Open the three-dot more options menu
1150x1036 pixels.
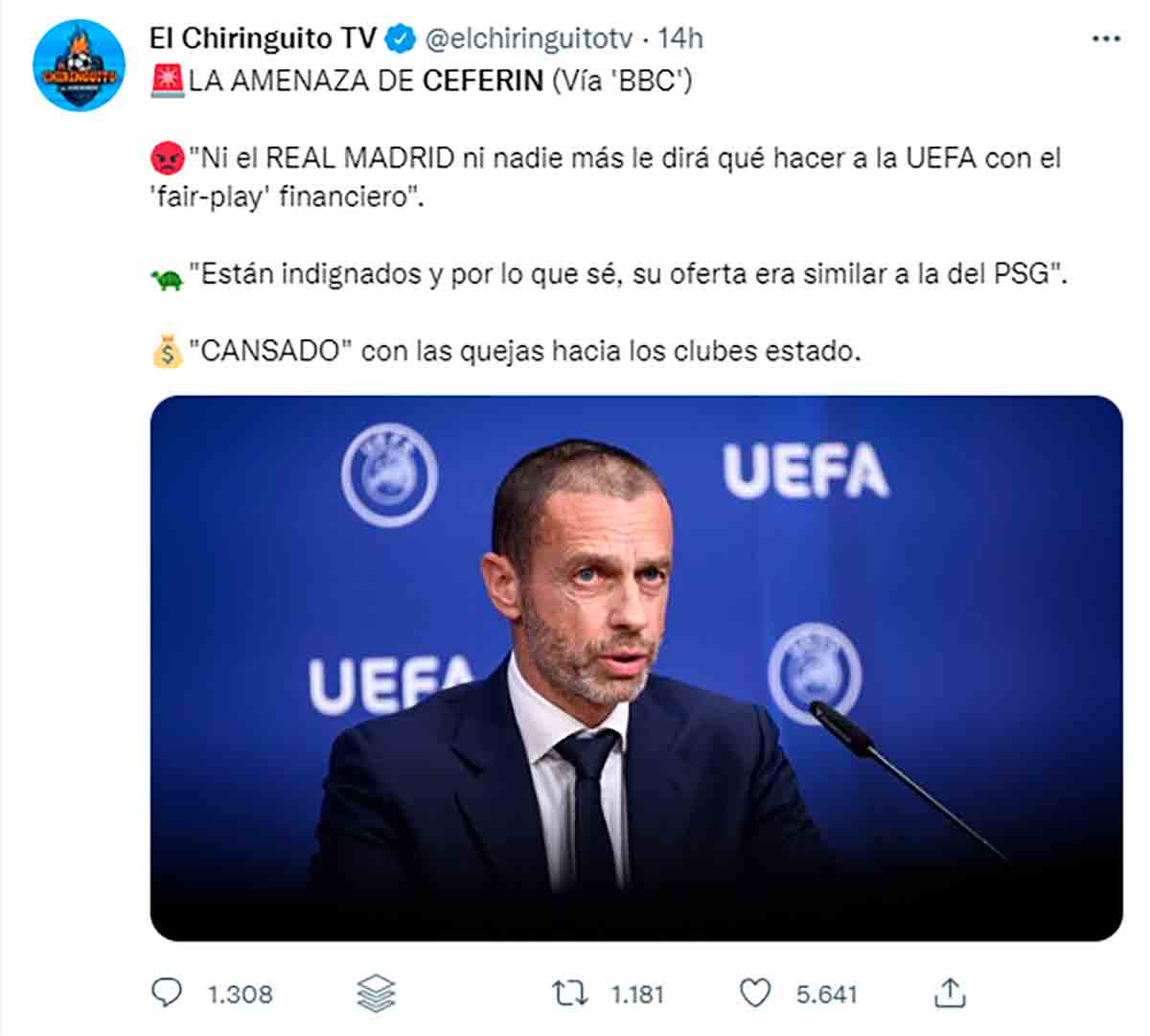pos(1106,39)
